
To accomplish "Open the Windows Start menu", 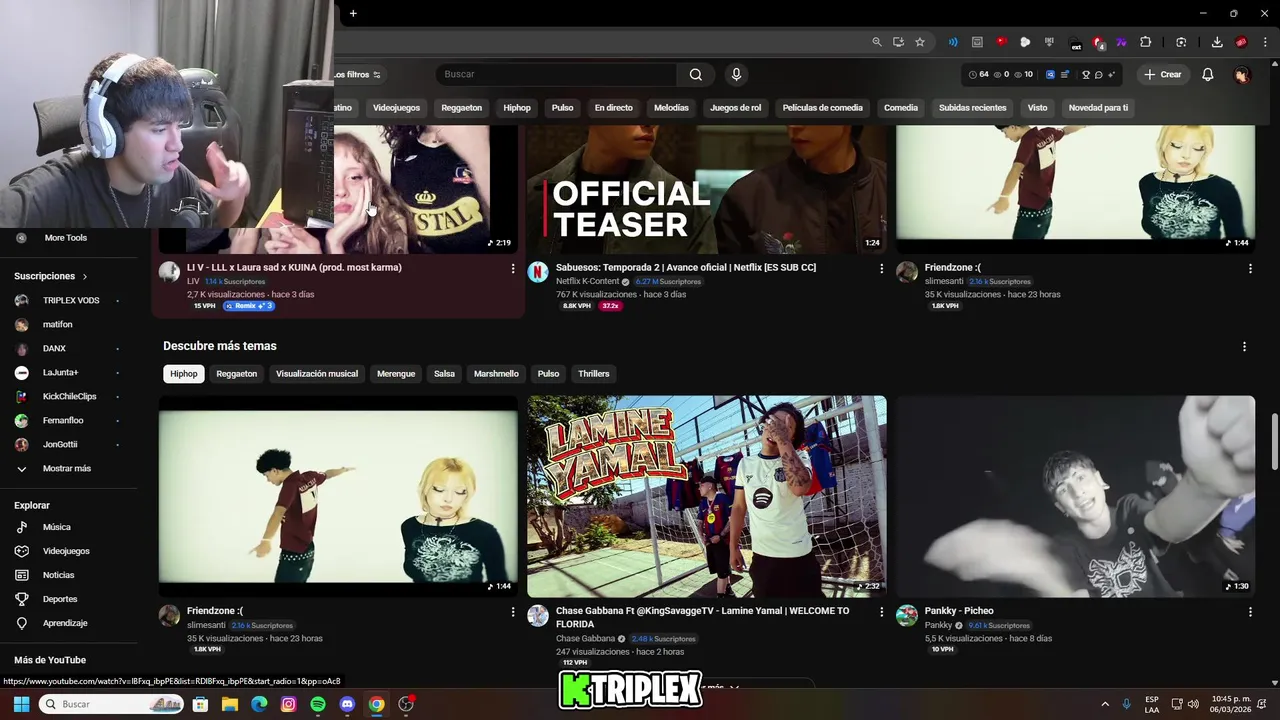I will pos(21,704).
